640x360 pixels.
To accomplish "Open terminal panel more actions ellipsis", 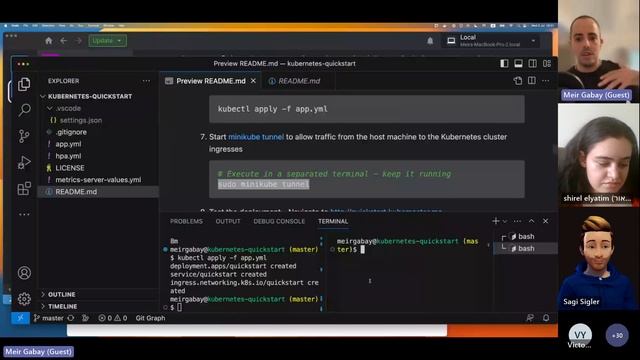I will (518, 221).
